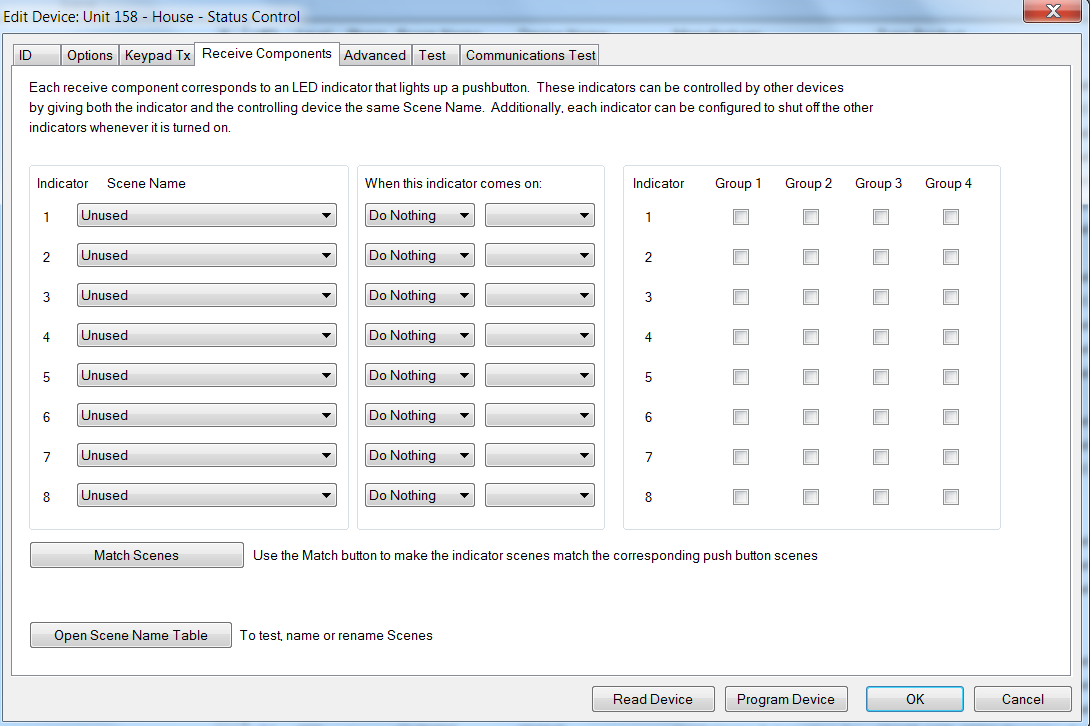Switch to the ID tab
Image resolution: width=1090 pixels, height=726 pixels.
(26, 55)
